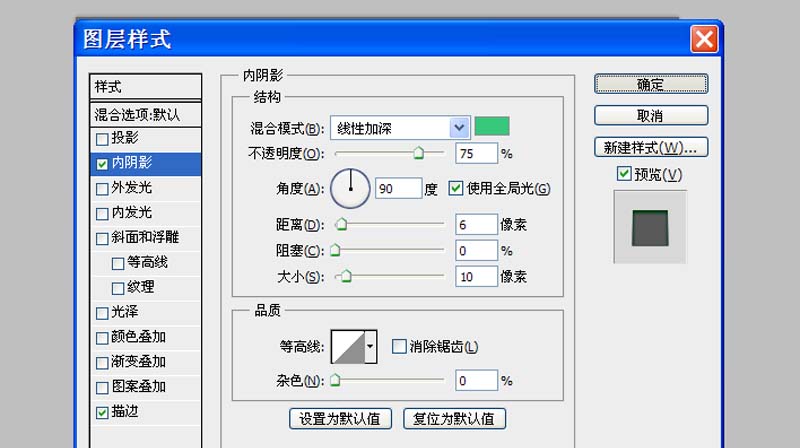Click the 确定 OK button
Viewport: 800px width, 448px height.
[x=650, y=85]
